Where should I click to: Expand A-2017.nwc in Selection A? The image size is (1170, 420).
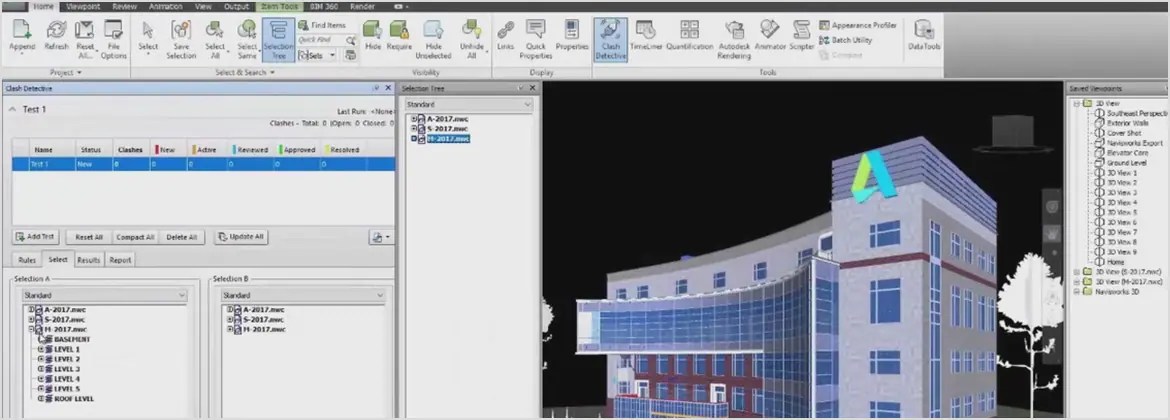tap(32, 310)
